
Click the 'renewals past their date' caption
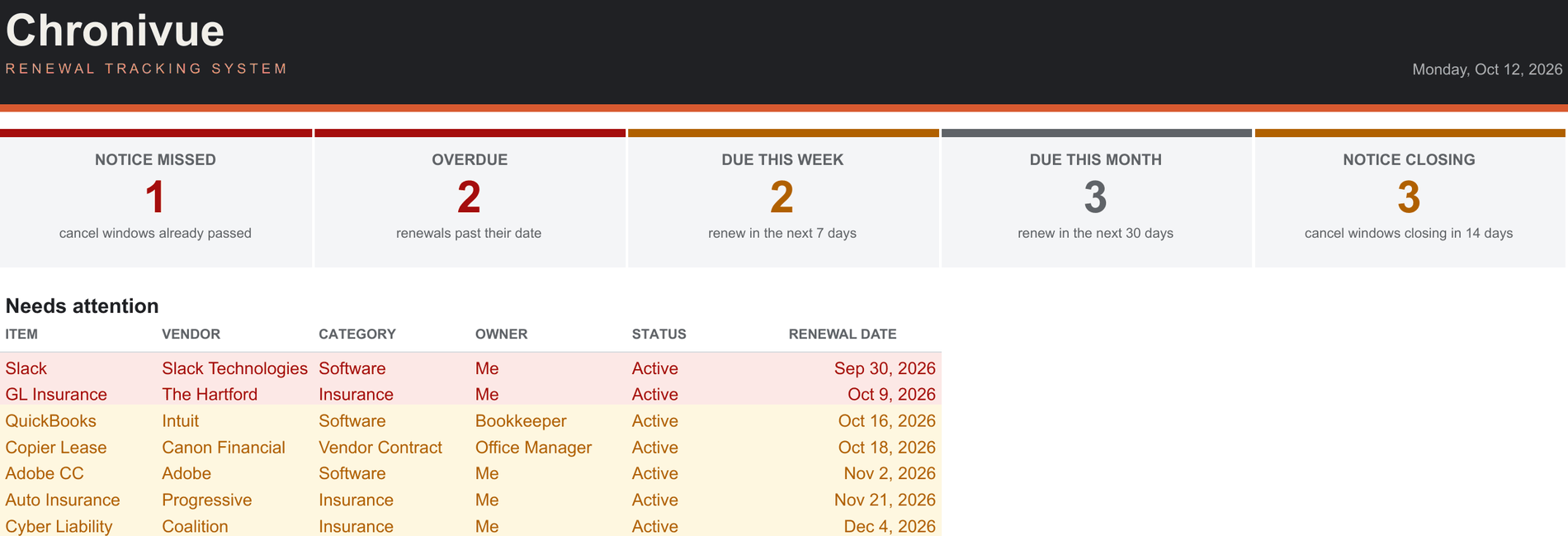click(x=469, y=233)
